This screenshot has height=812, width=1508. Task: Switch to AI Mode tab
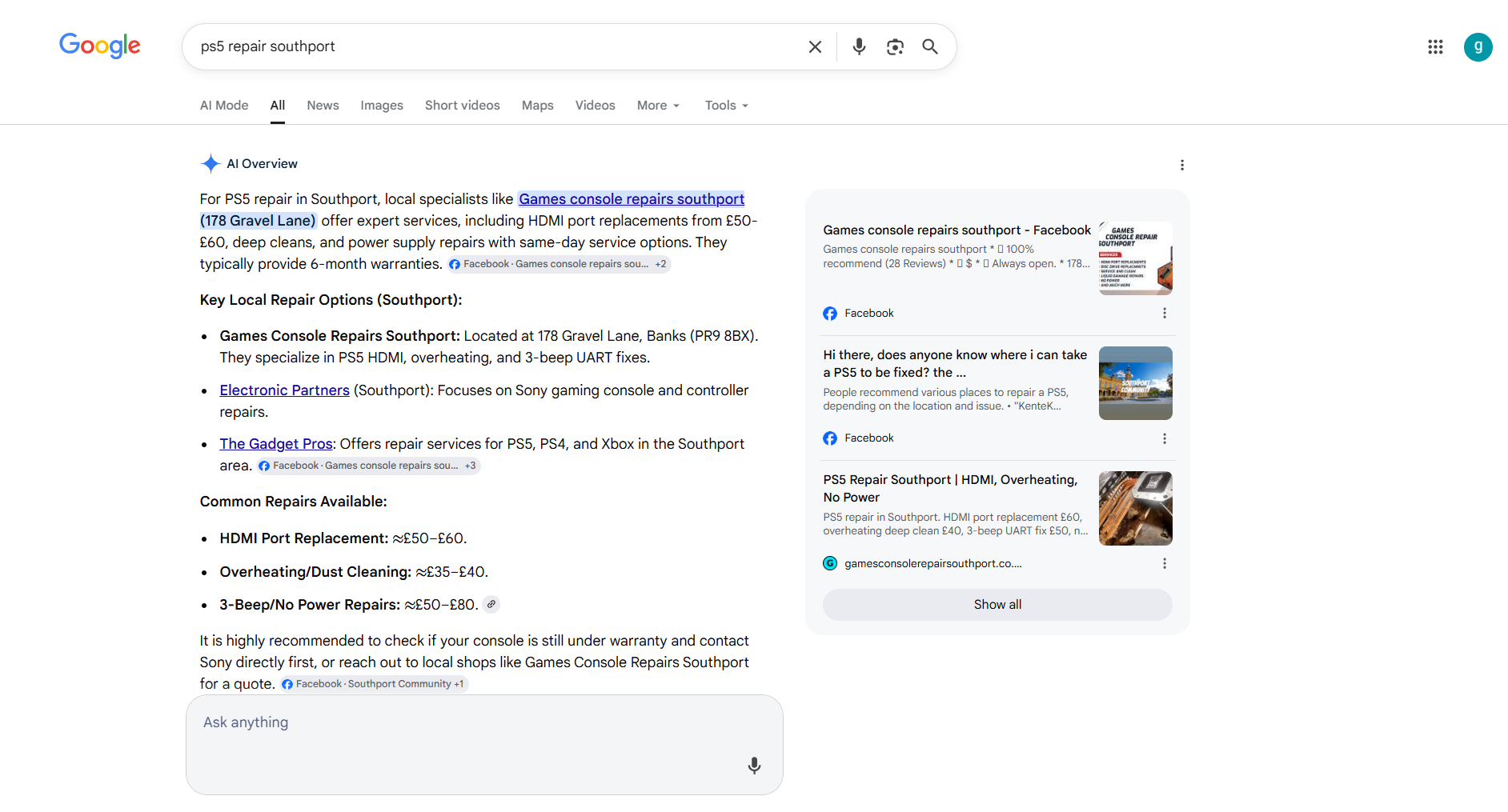pyautogui.click(x=224, y=106)
